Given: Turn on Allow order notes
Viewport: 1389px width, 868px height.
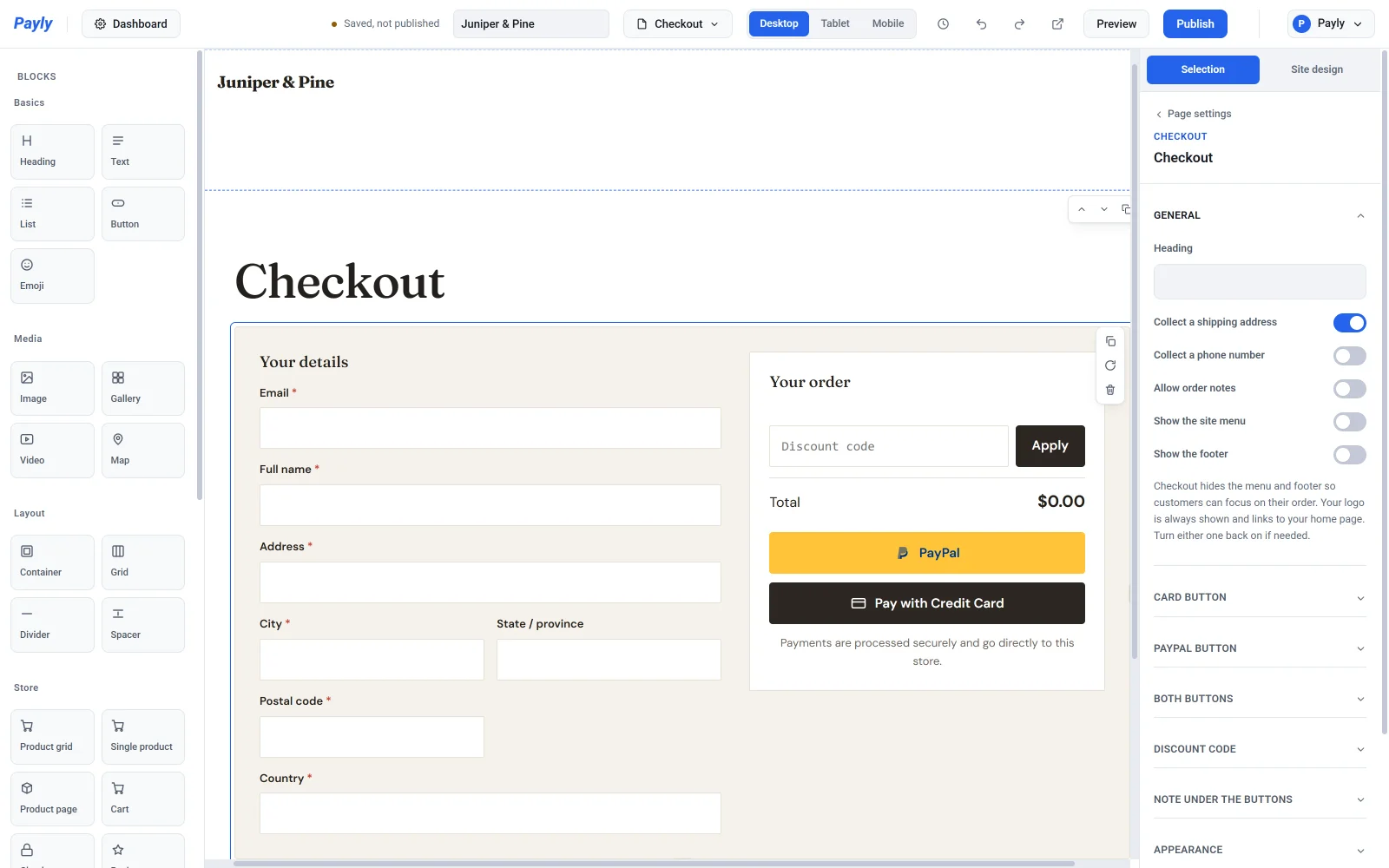Looking at the screenshot, I should pos(1350,389).
